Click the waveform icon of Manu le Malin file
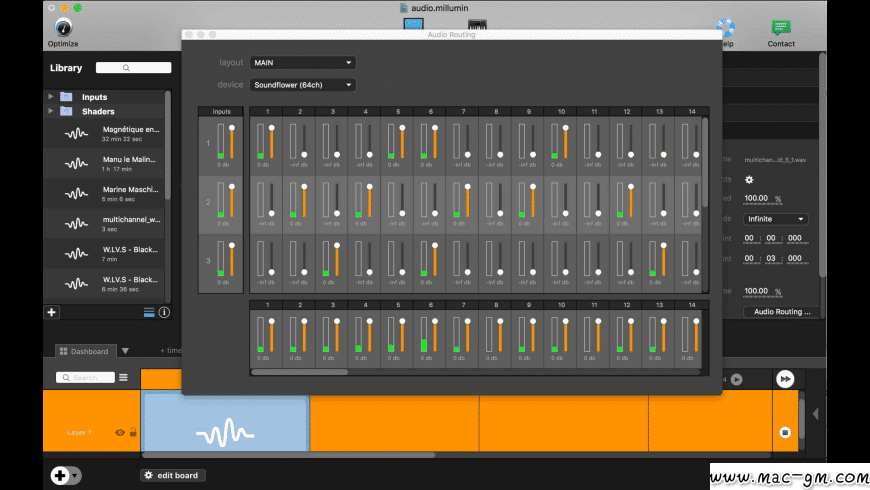The width and height of the screenshot is (870, 490). [x=77, y=164]
